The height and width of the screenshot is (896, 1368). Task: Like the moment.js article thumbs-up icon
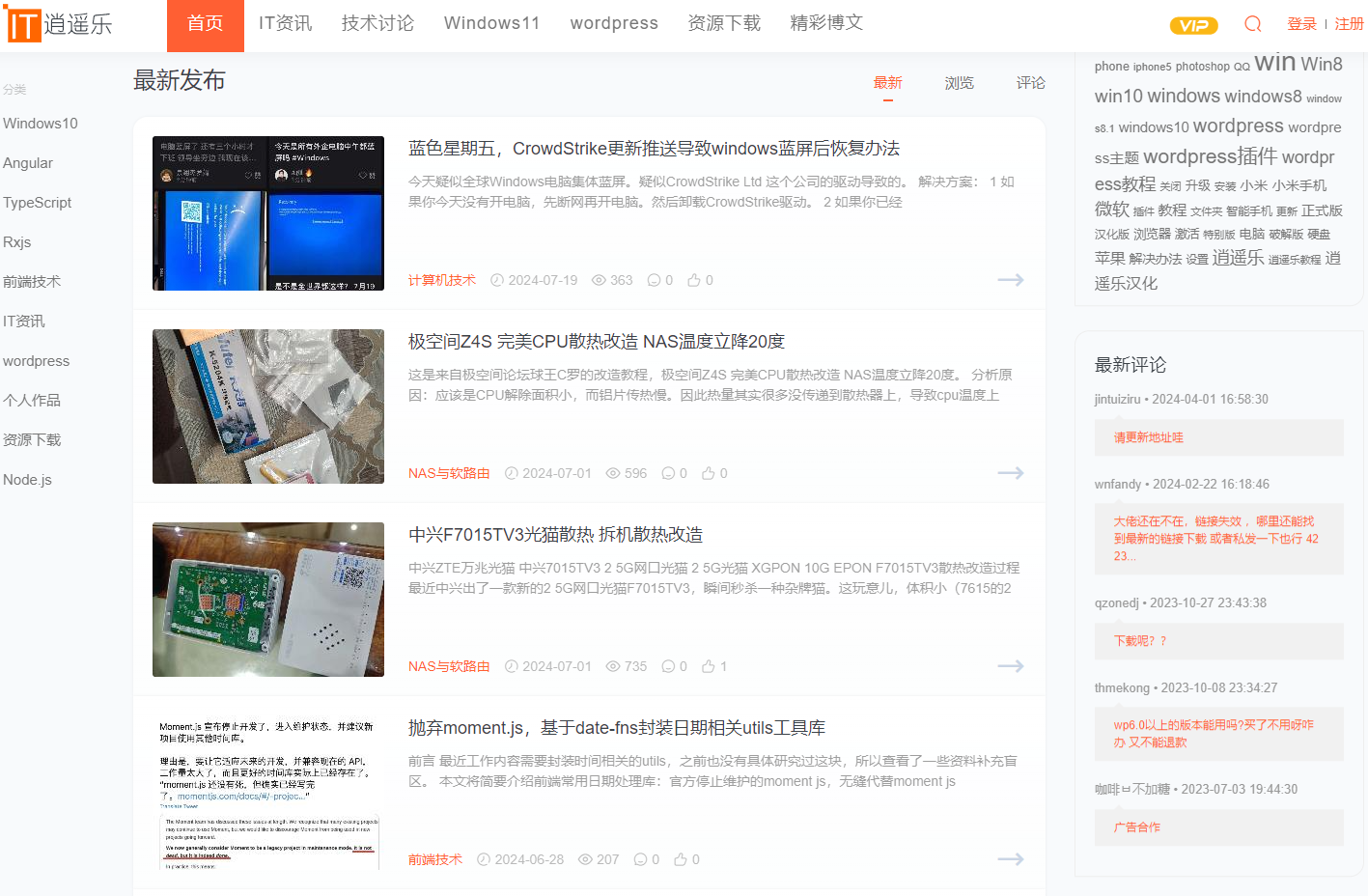(x=681, y=859)
